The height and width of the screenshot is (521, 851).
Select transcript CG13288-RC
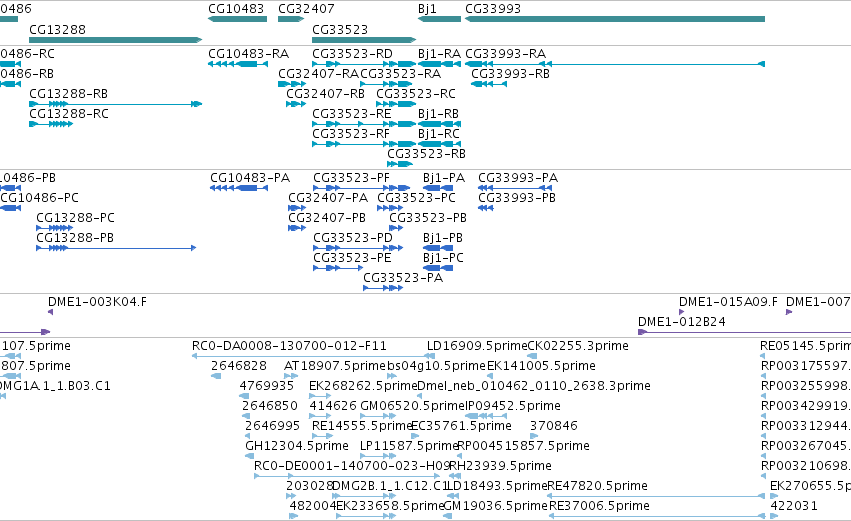51,124
